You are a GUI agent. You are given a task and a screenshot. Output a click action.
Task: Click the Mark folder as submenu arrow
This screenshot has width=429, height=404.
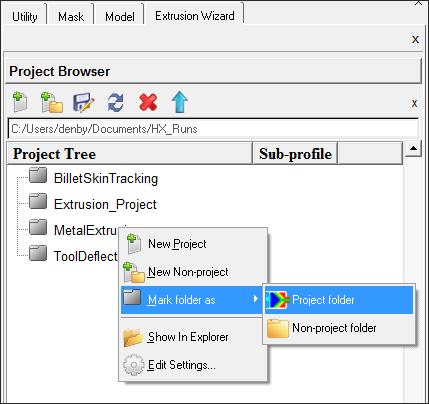pyautogui.click(x=255, y=299)
